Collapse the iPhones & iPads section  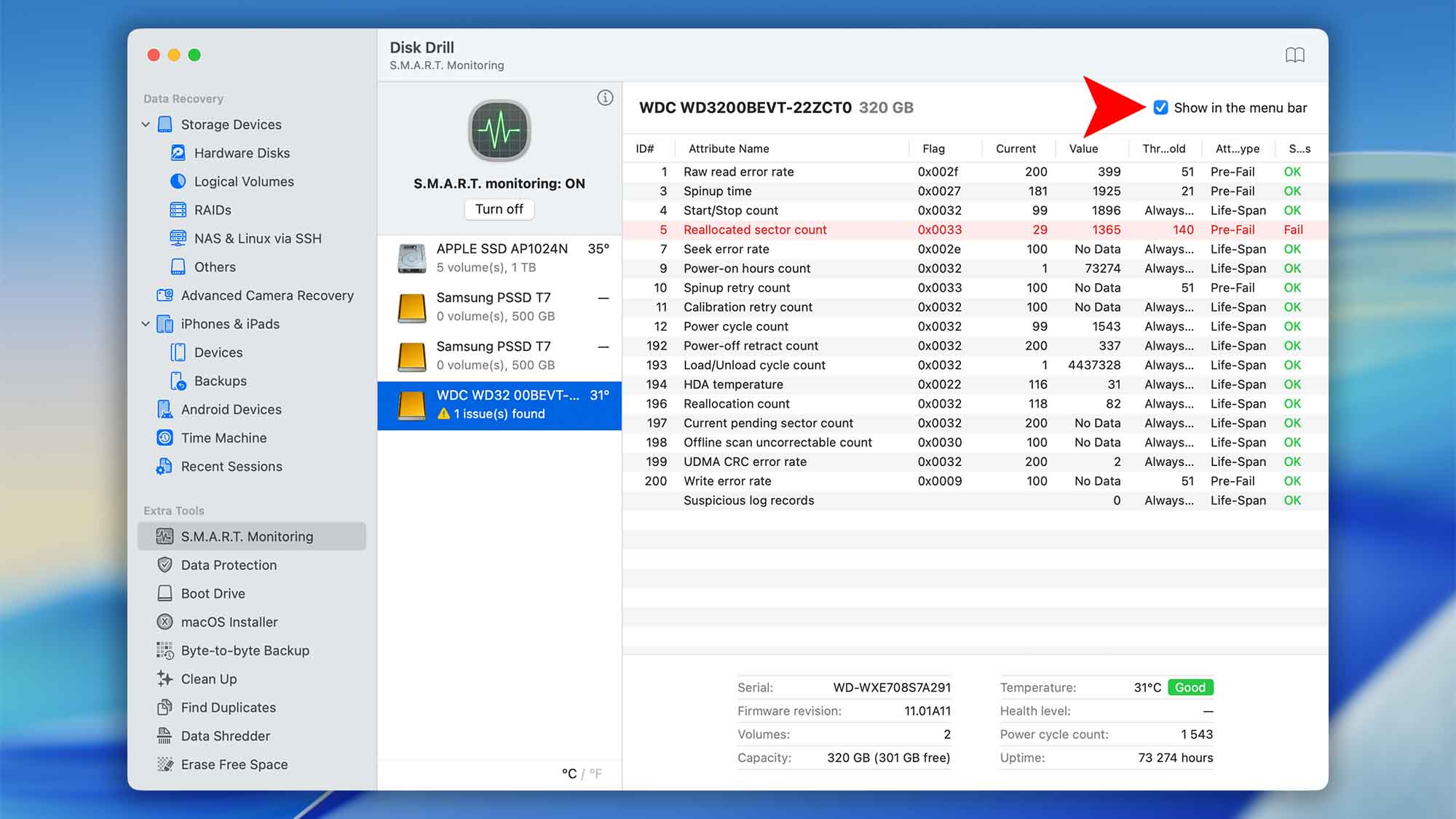coord(145,323)
